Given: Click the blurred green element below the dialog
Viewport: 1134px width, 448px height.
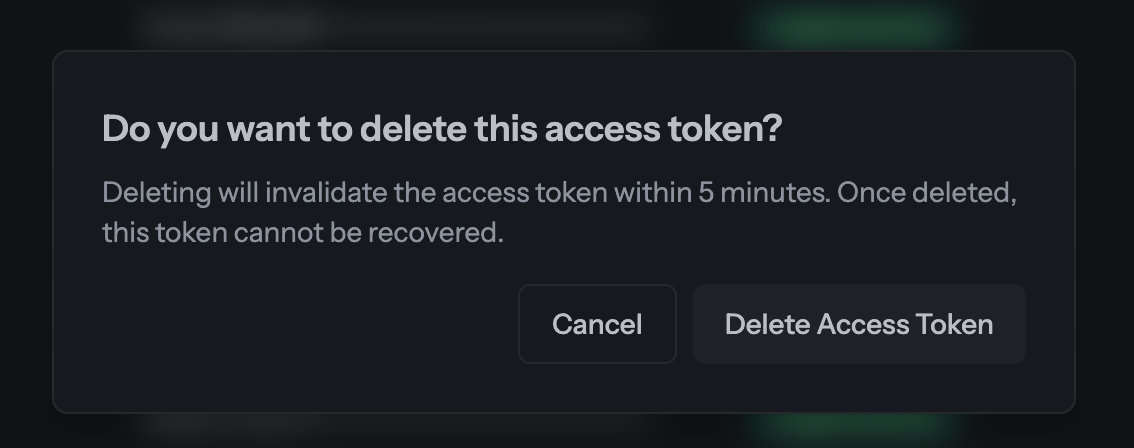Looking at the screenshot, I should (x=855, y=428).
